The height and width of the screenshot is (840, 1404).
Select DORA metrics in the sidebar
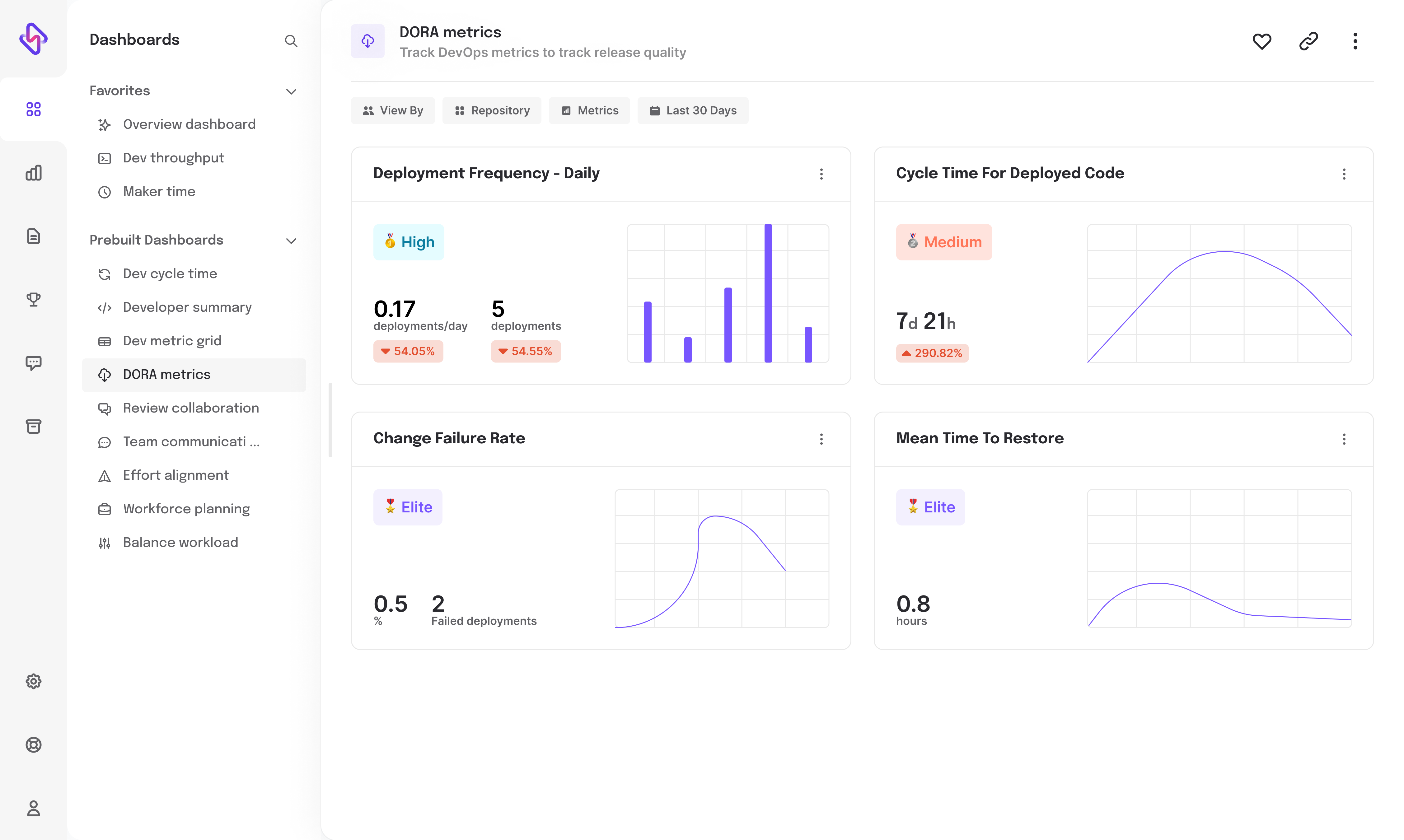coord(194,375)
